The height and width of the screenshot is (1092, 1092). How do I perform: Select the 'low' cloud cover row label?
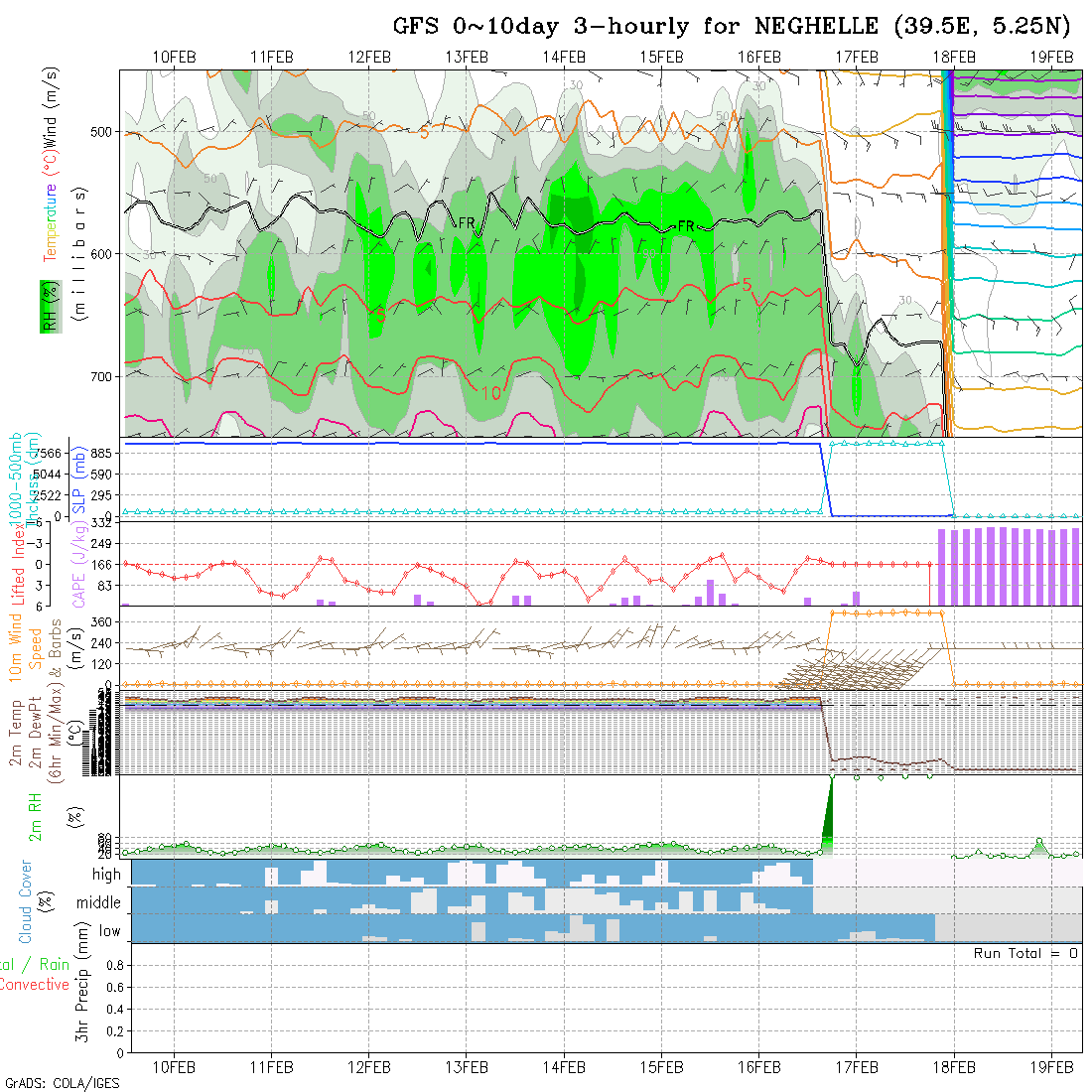pos(109,931)
